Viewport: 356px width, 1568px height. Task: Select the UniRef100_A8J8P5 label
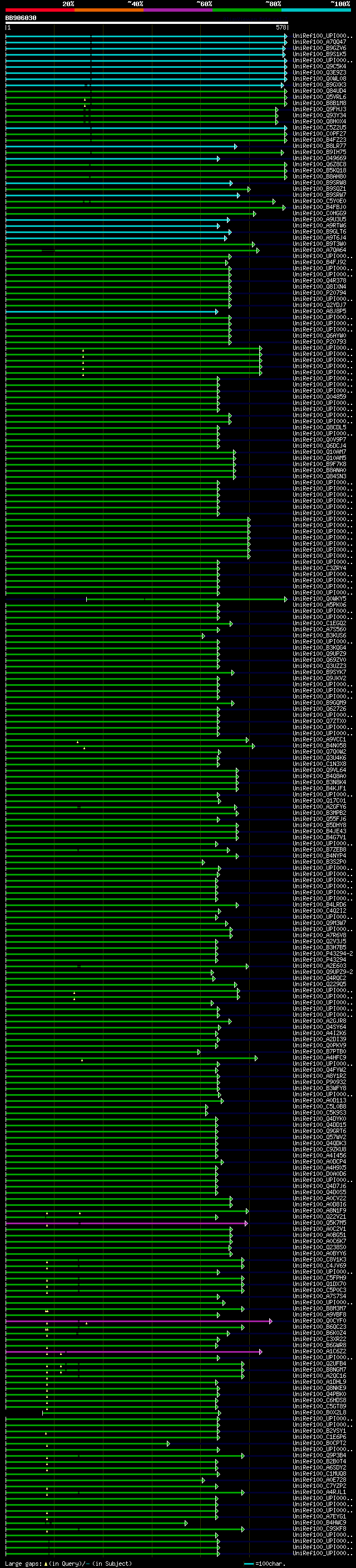tap(319, 311)
